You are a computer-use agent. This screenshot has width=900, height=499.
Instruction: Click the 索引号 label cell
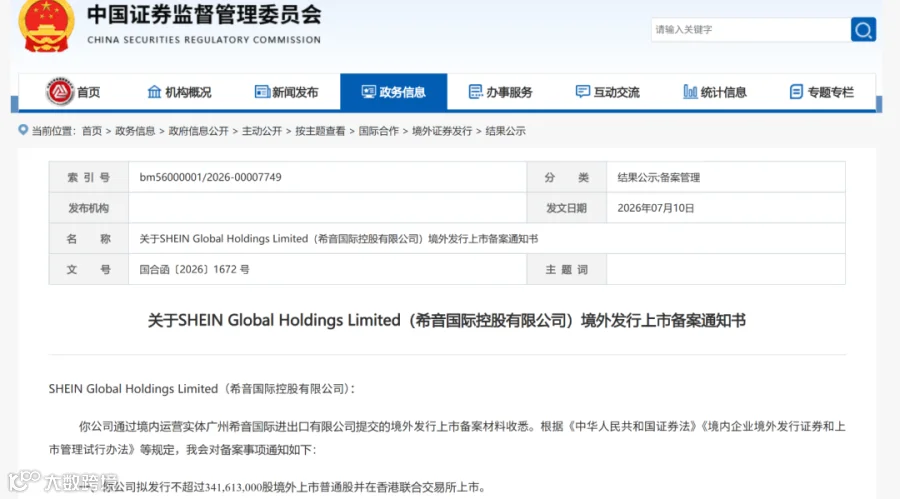88,177
